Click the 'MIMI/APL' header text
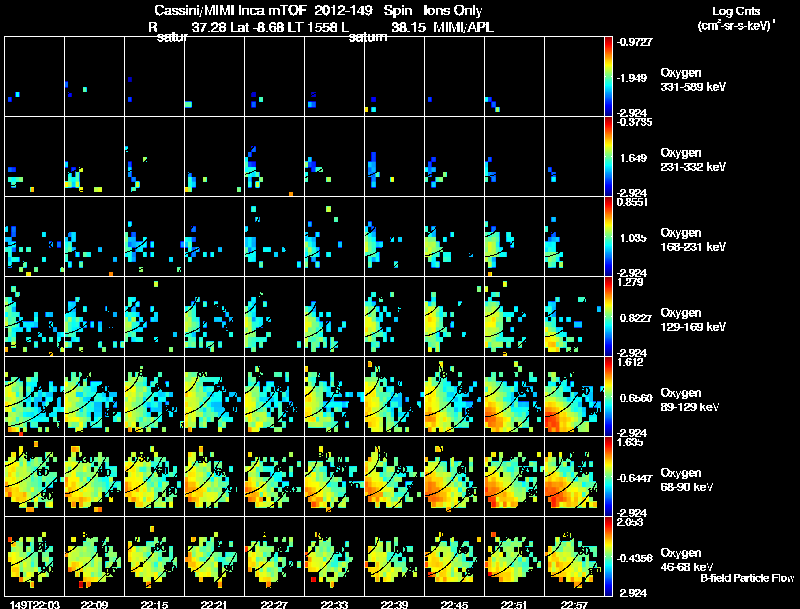This screenshot has height=609, width=800. [463, 27]
